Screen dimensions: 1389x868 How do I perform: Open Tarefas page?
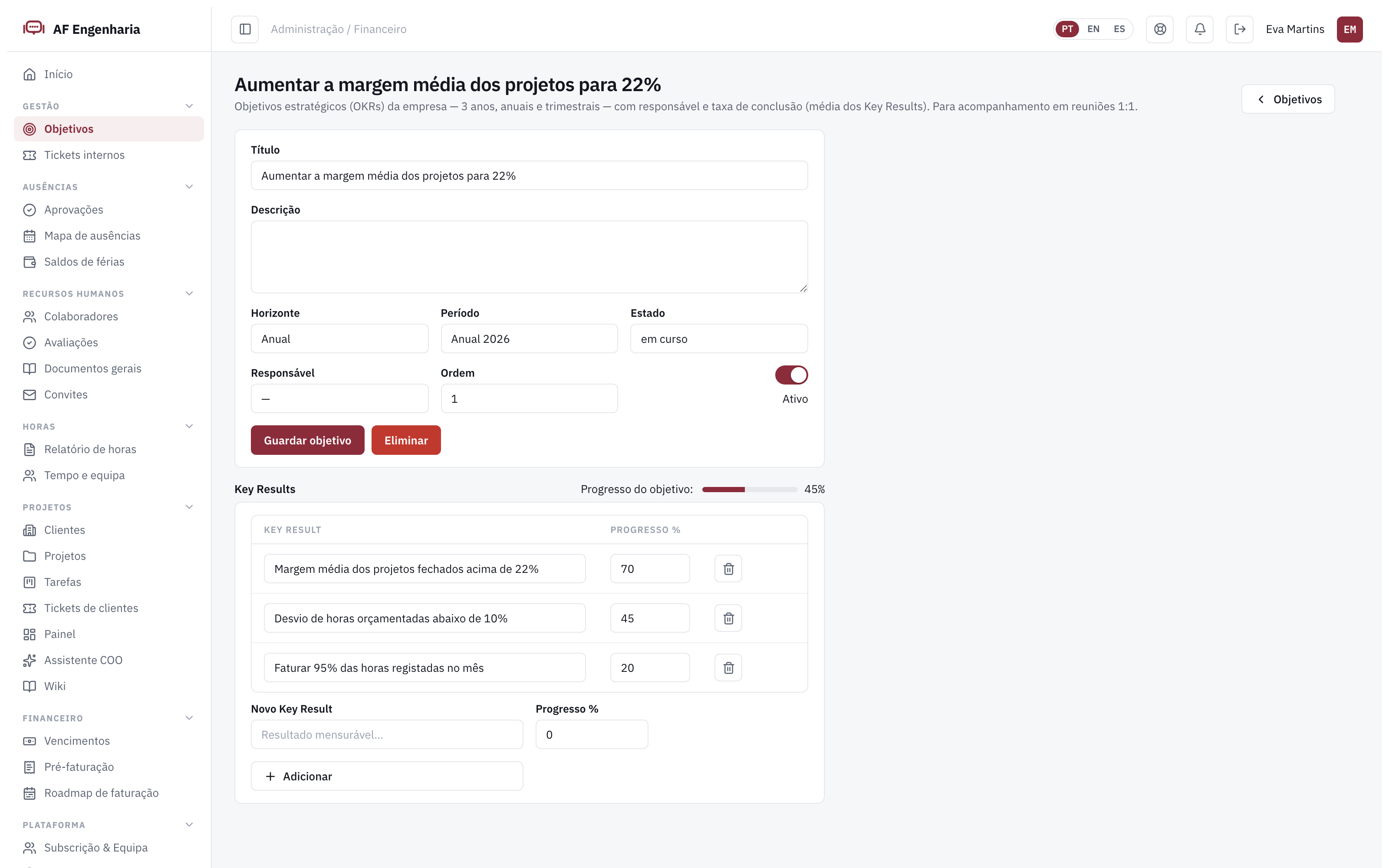point(109,582)
